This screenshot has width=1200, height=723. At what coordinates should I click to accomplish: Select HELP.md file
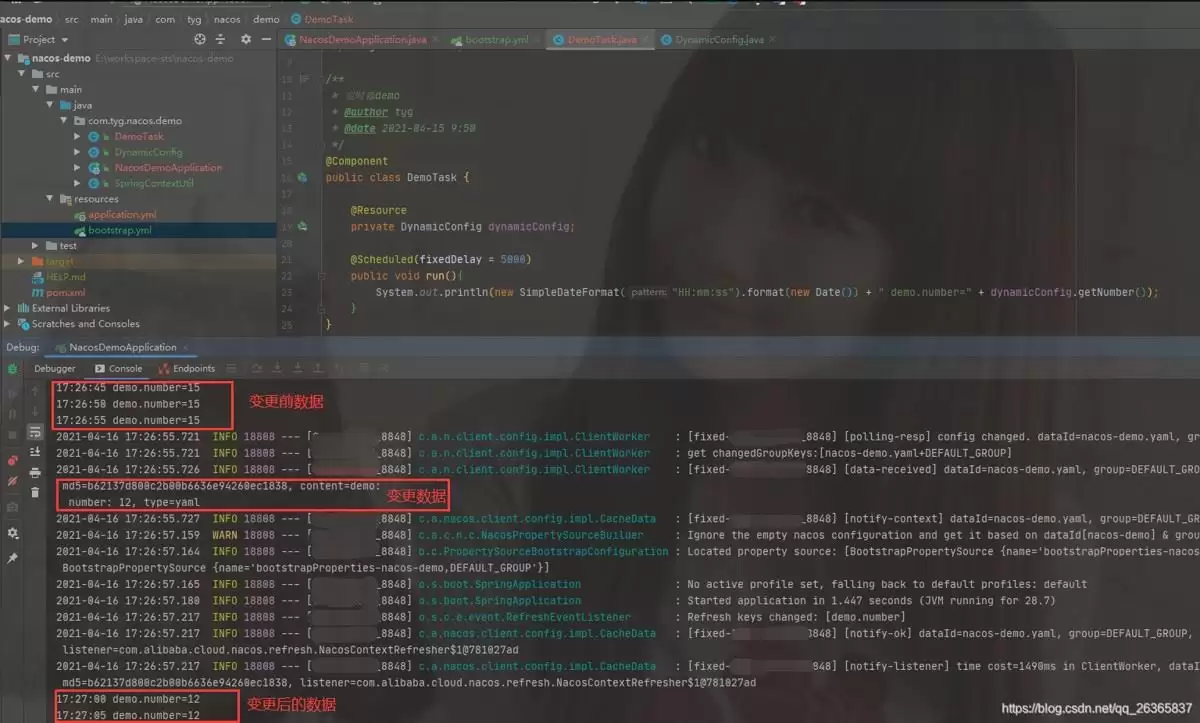(x=66, y=277)
